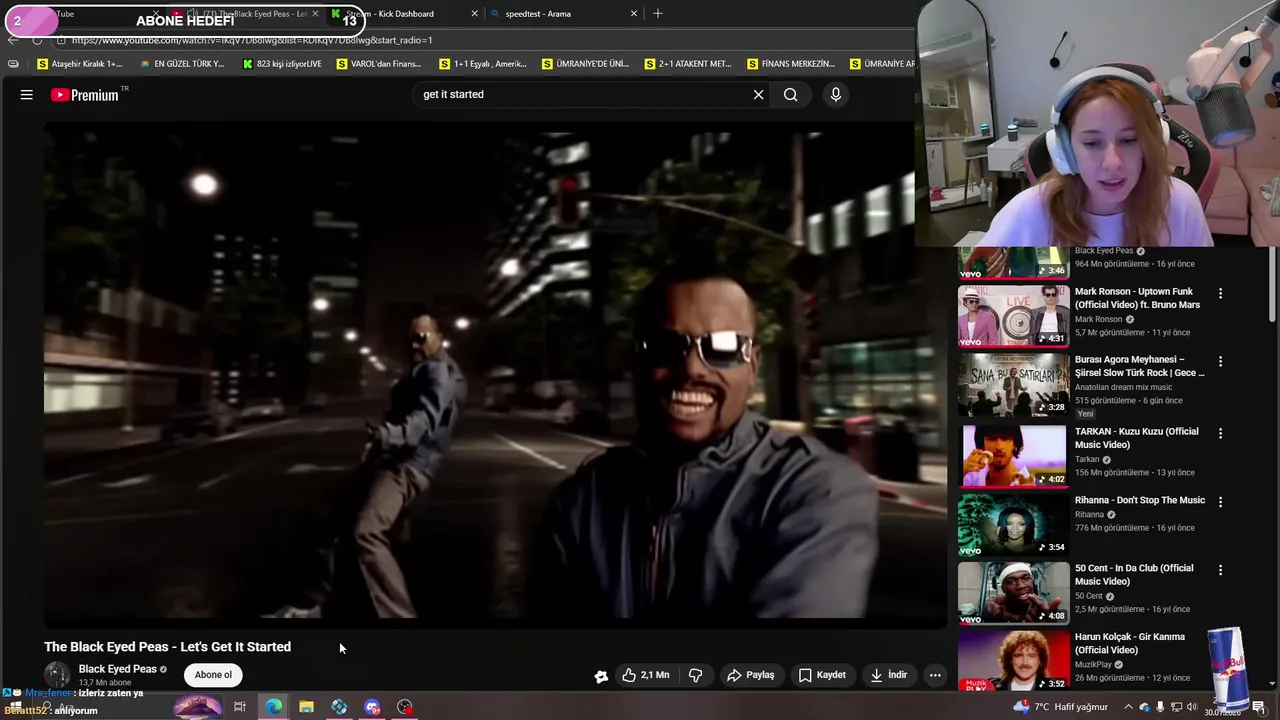Open options for Rihanna Don't Stop The Music
Viewport: 1280px width, 720px height.
[x=1220, y=501]
